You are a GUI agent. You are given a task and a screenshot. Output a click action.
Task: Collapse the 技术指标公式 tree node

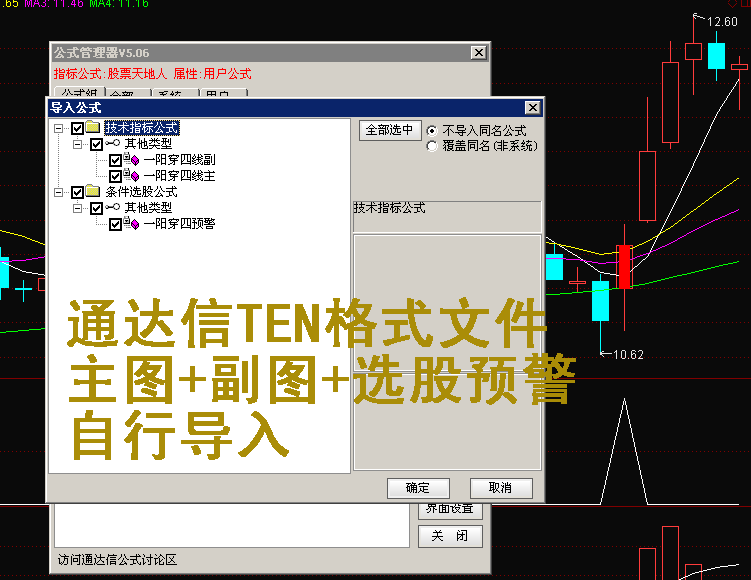tap(58, 128)
